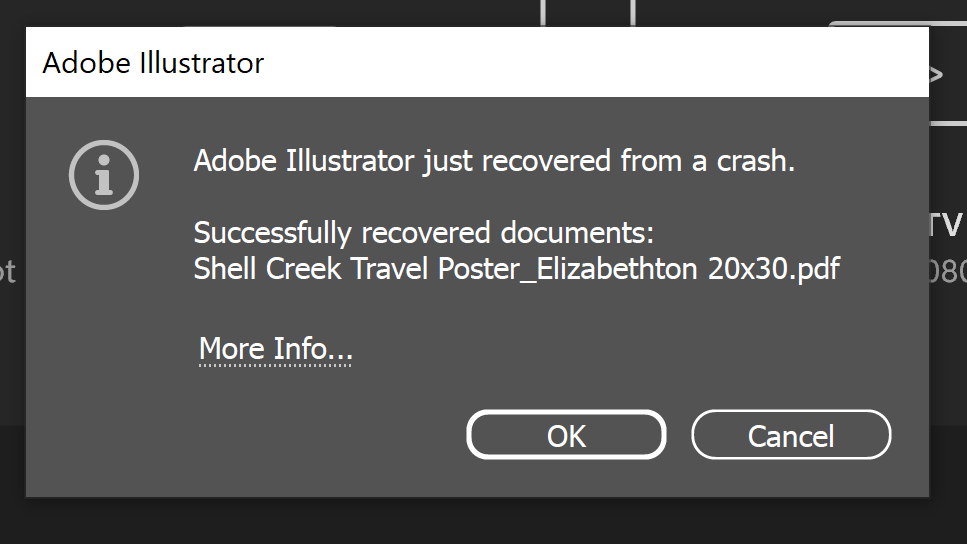
Task: Click the Successfully recovered documents label
Action: pyautogui.click(x=423, y=233)
